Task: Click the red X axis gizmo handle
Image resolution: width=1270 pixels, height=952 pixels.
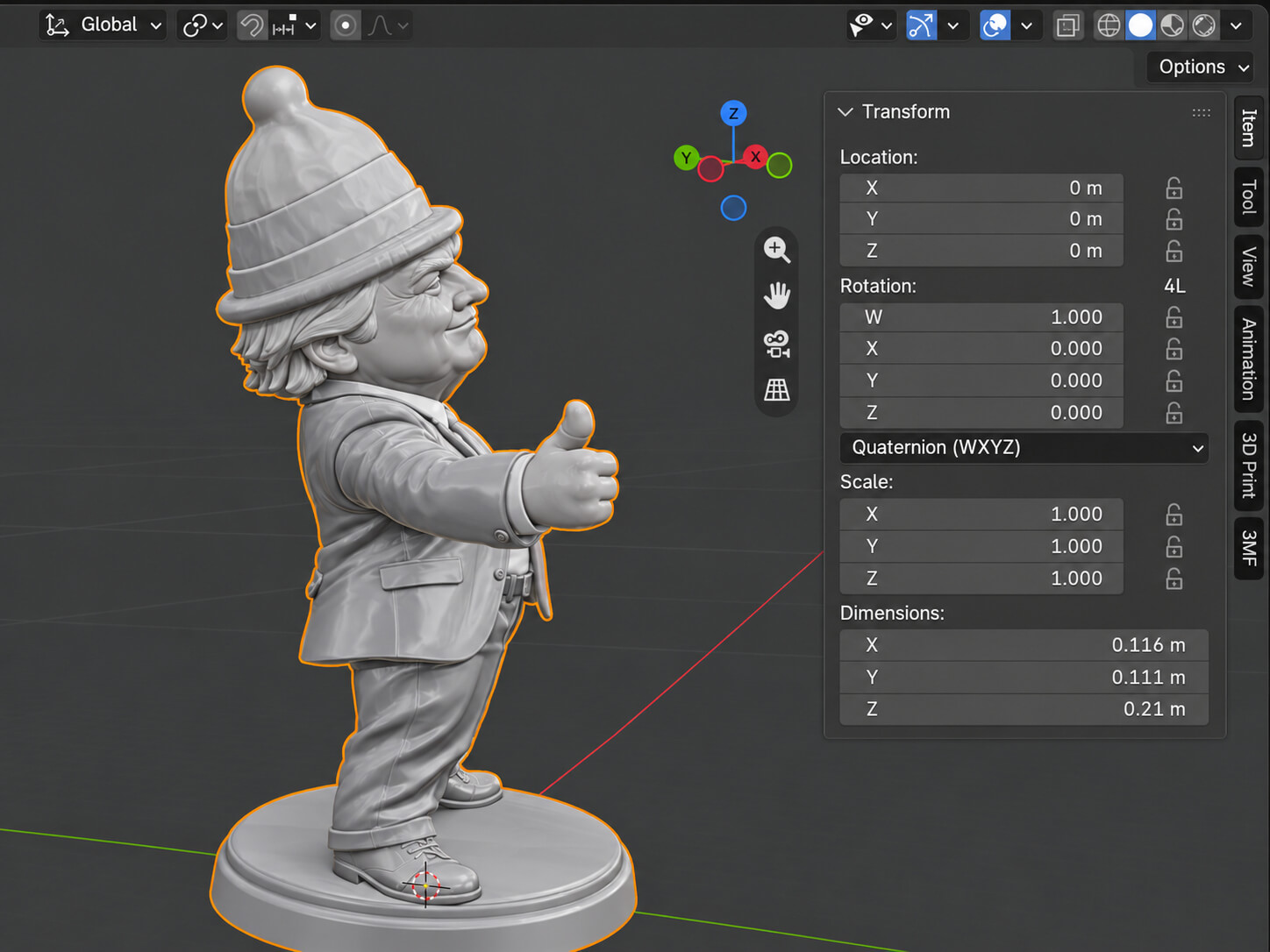Action: 755,157
